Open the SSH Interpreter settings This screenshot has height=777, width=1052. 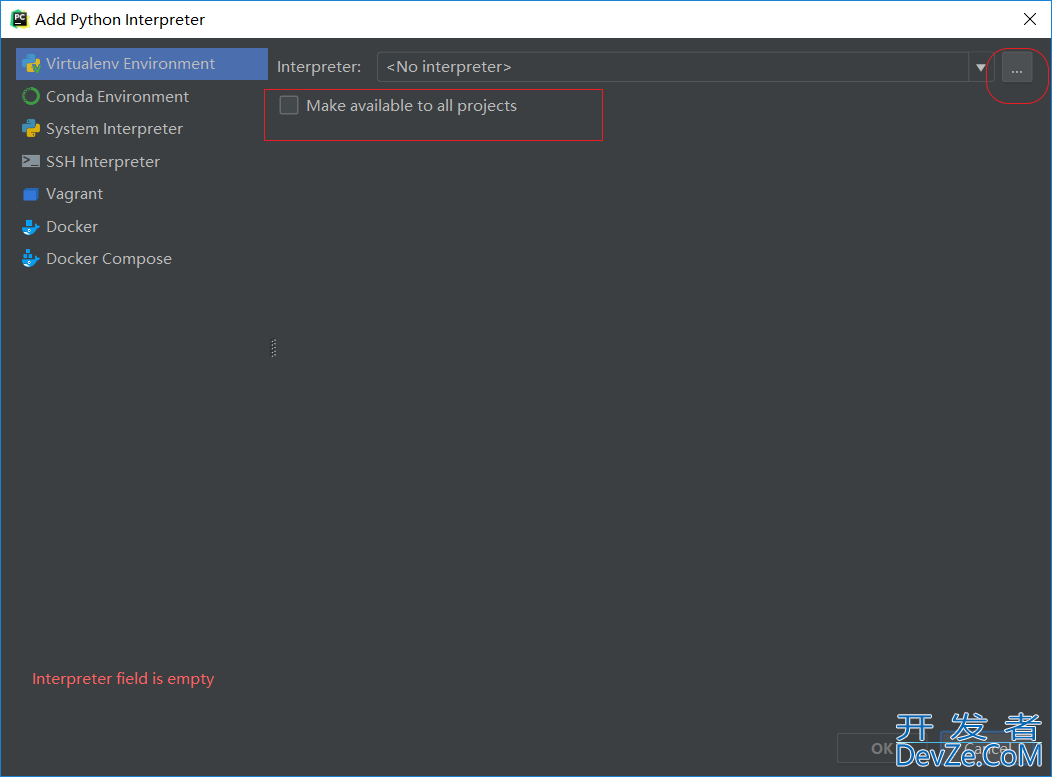click(x=142, y=162)
